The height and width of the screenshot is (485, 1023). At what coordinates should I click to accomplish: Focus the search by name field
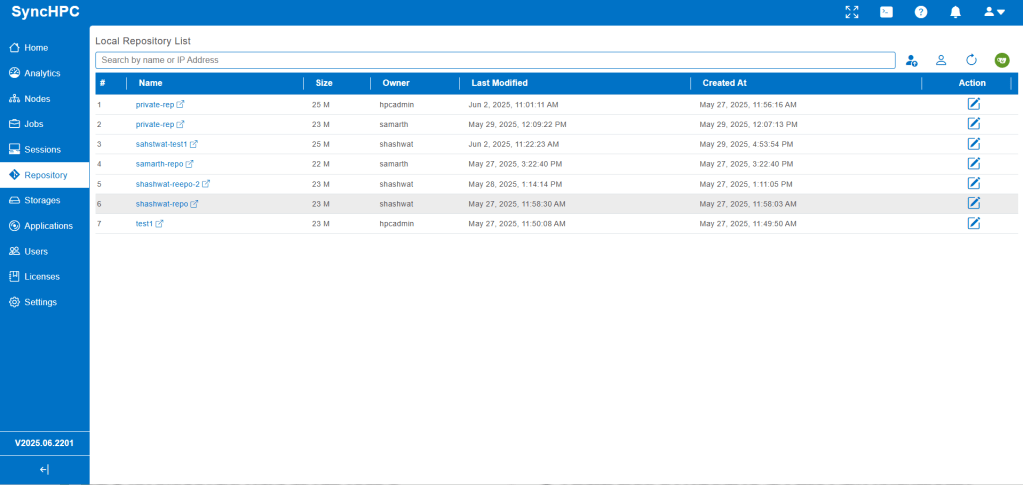pyautogui.click(x=495, y=60)
